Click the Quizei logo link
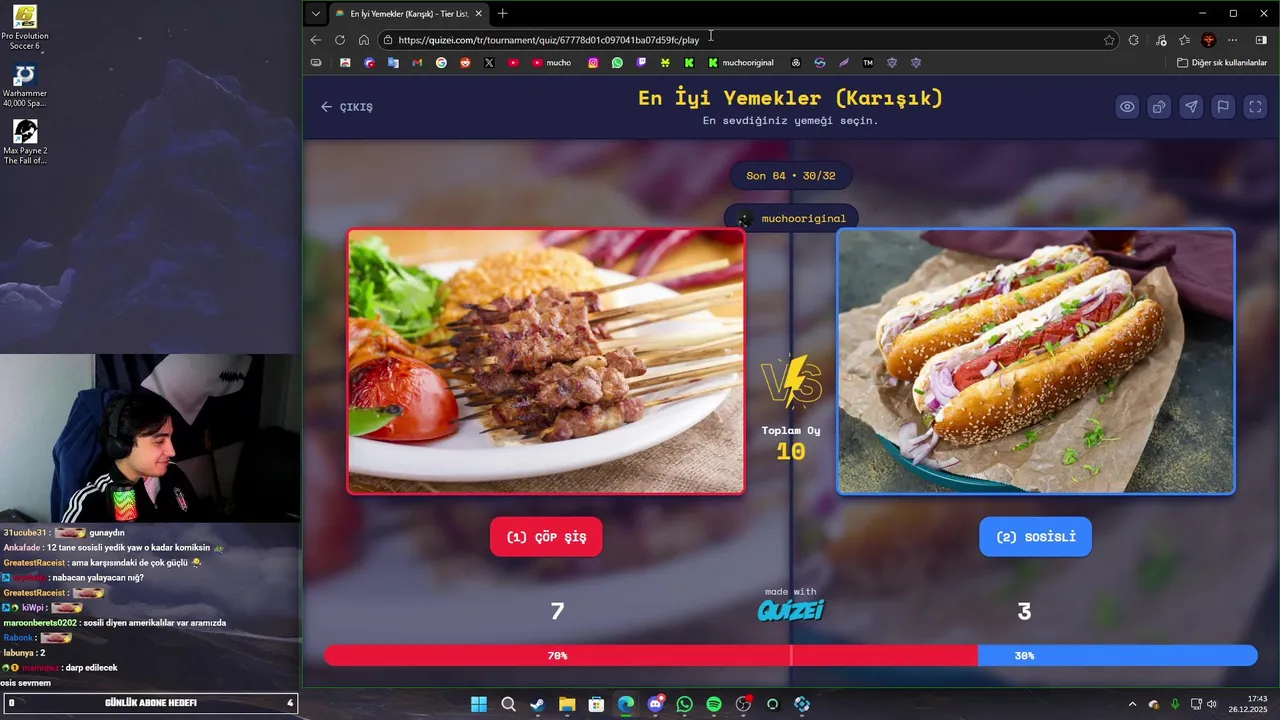1280x720 pixels. point(790,609)
